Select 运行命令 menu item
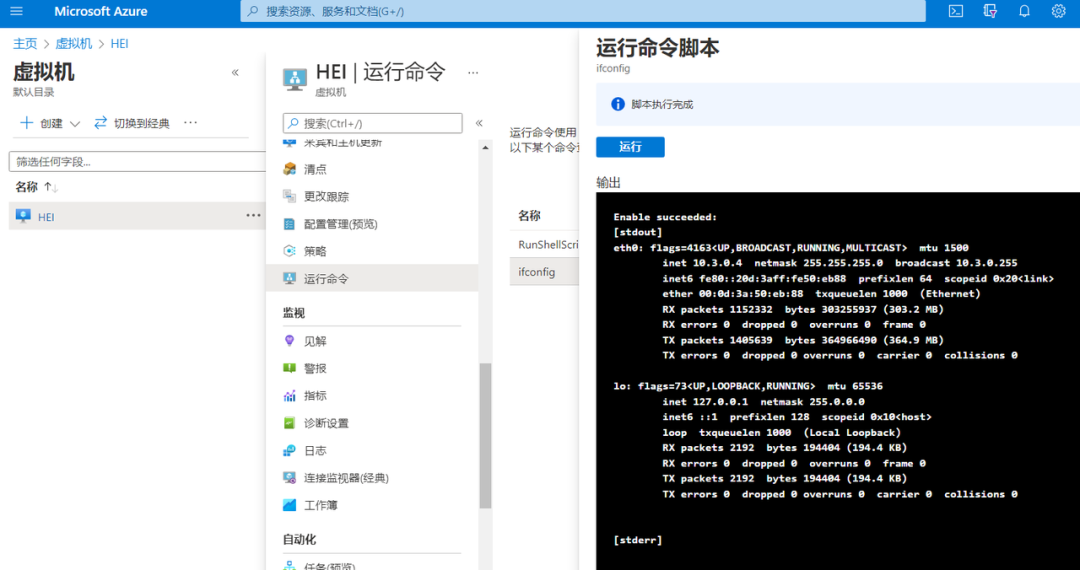Viewport: 1080px width, 570px height. (373, 279)
